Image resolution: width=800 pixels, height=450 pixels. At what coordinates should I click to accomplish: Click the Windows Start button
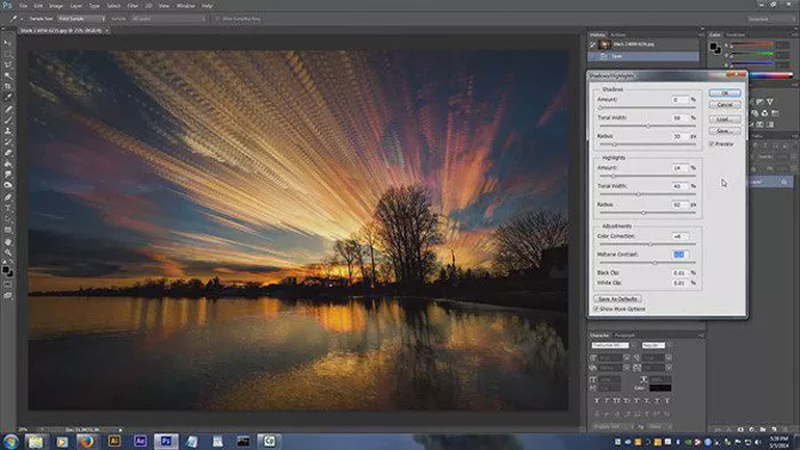click(11, 441)
